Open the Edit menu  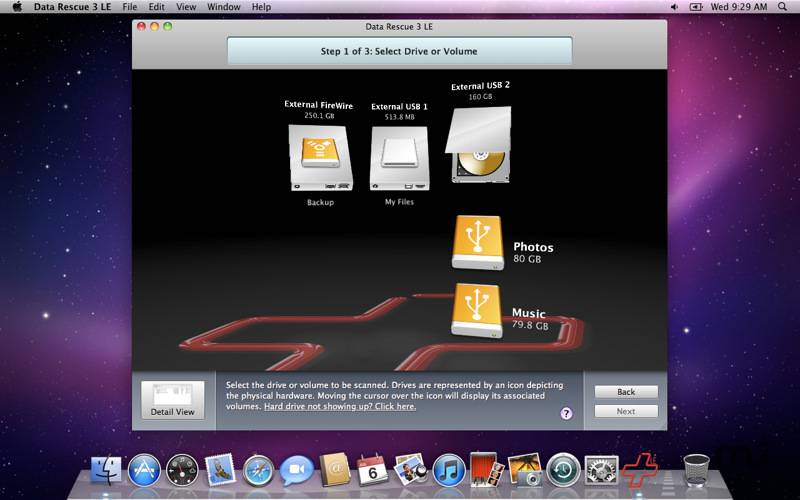click(x=156, y=7)
